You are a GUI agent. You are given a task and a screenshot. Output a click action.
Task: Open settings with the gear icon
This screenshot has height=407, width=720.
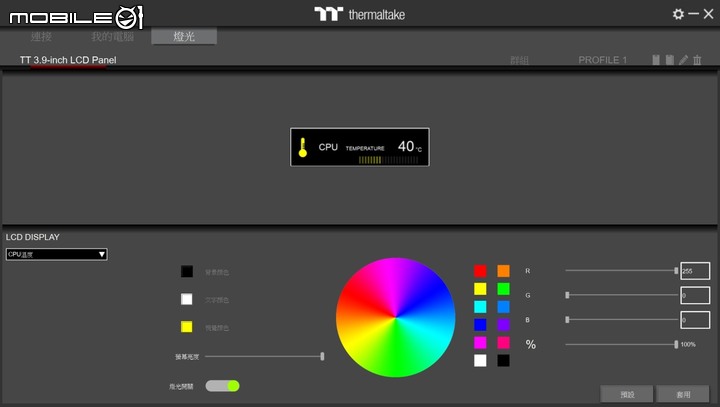click(x=678, y=14)
